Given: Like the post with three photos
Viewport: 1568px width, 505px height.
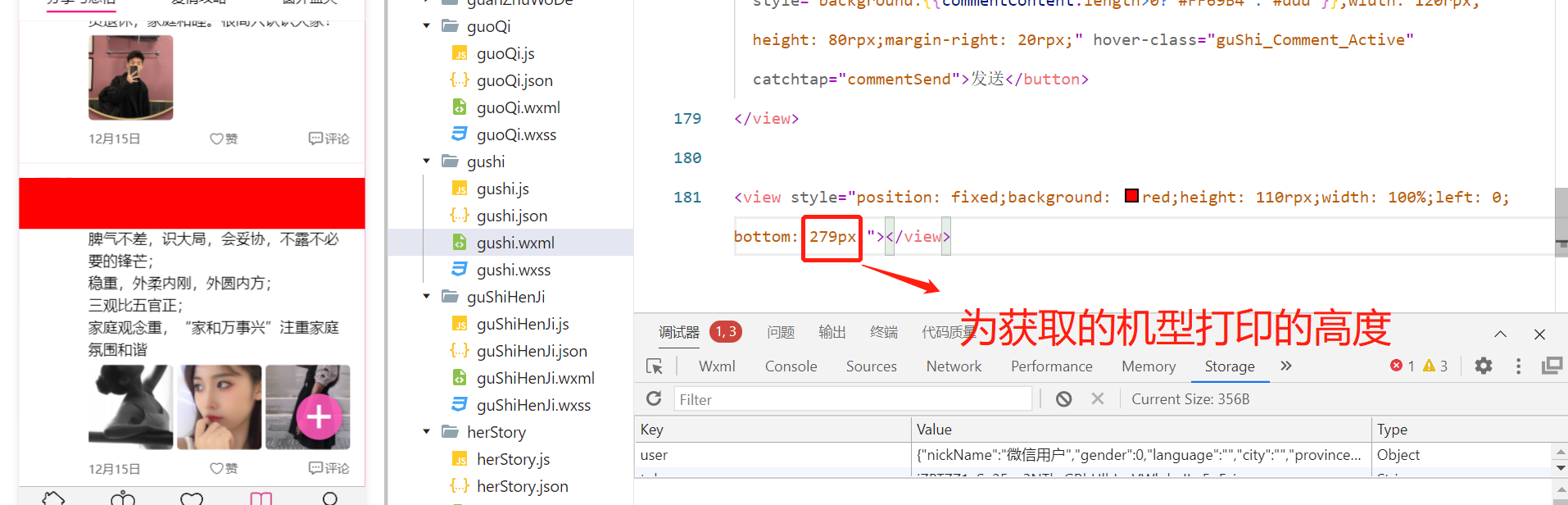Looking at the screenshot, I should 224,468.
